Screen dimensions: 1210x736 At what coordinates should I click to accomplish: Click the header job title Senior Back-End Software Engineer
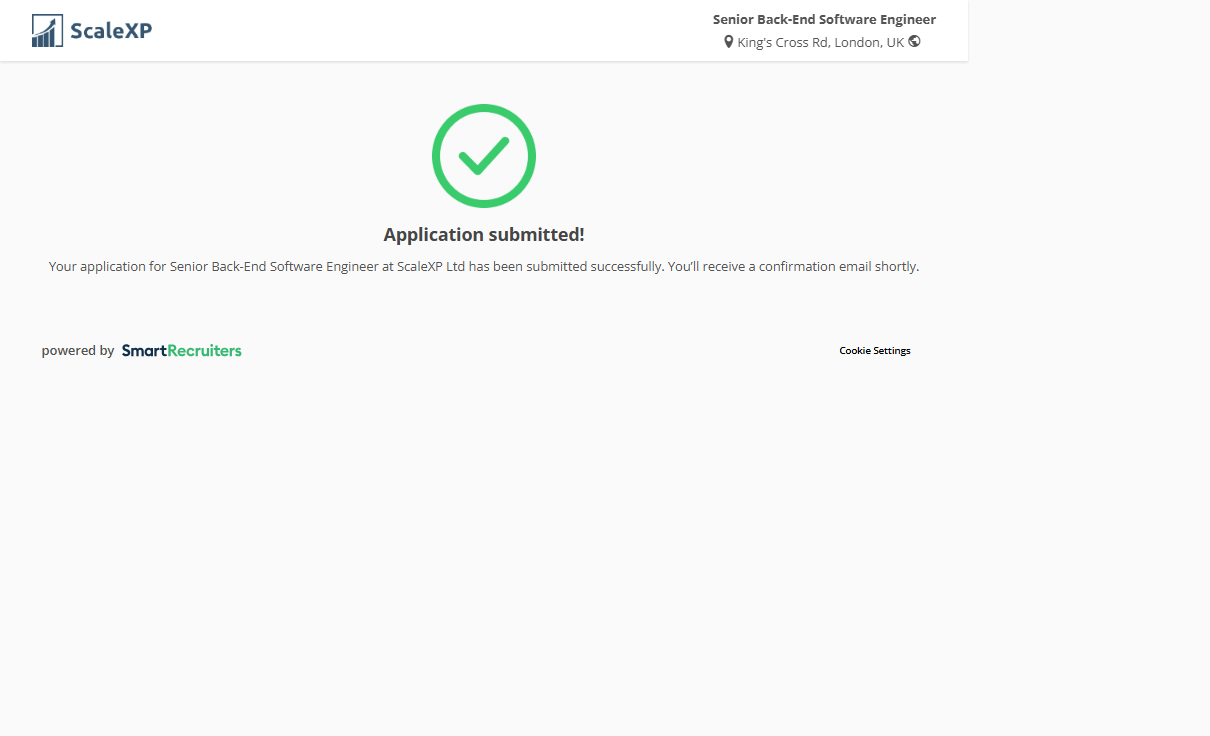[x=824, y=19]
